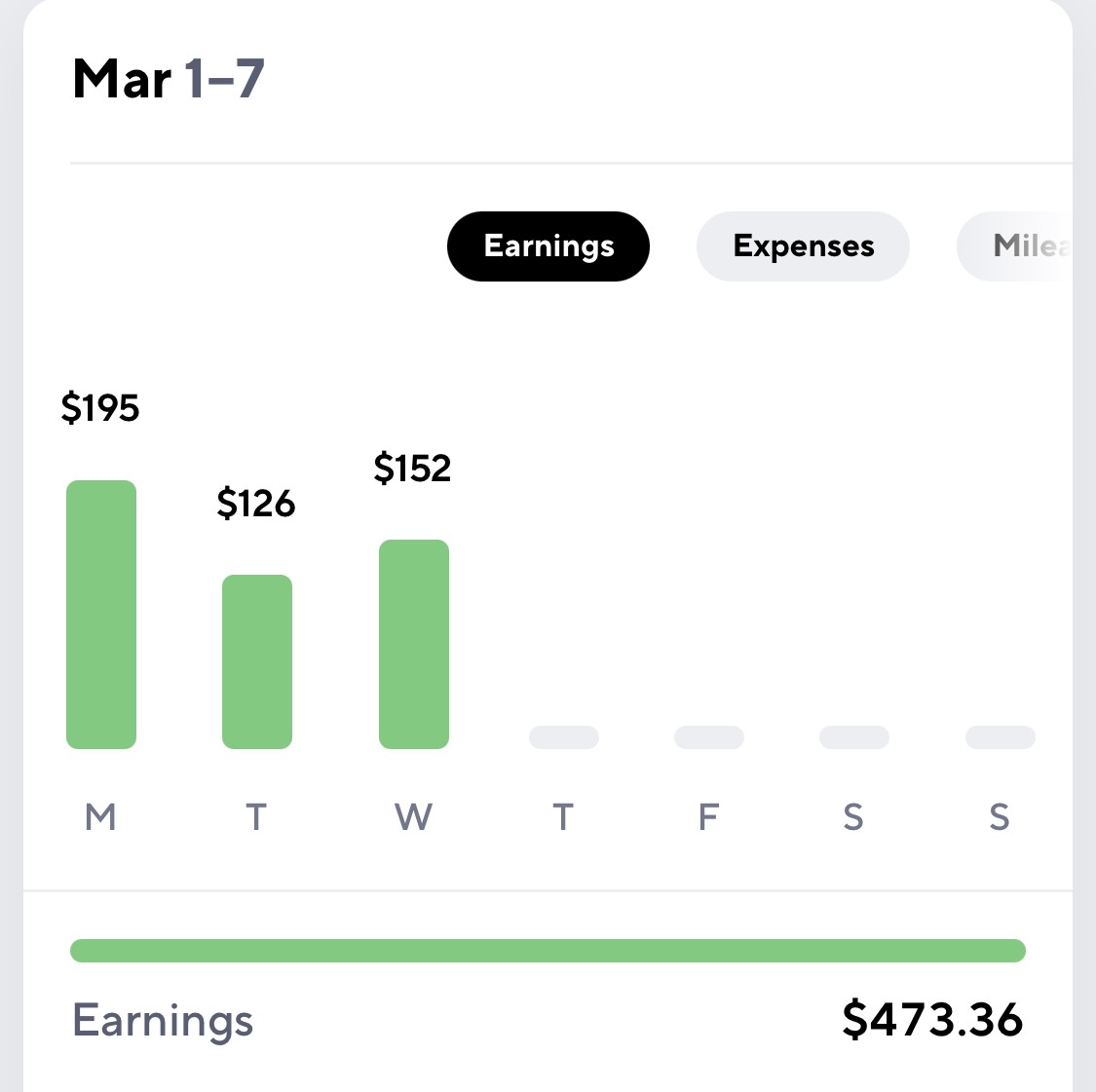Switch to the Expenses tab
This screenshot has height=1092, width=1096.
(x=803, y=246)
